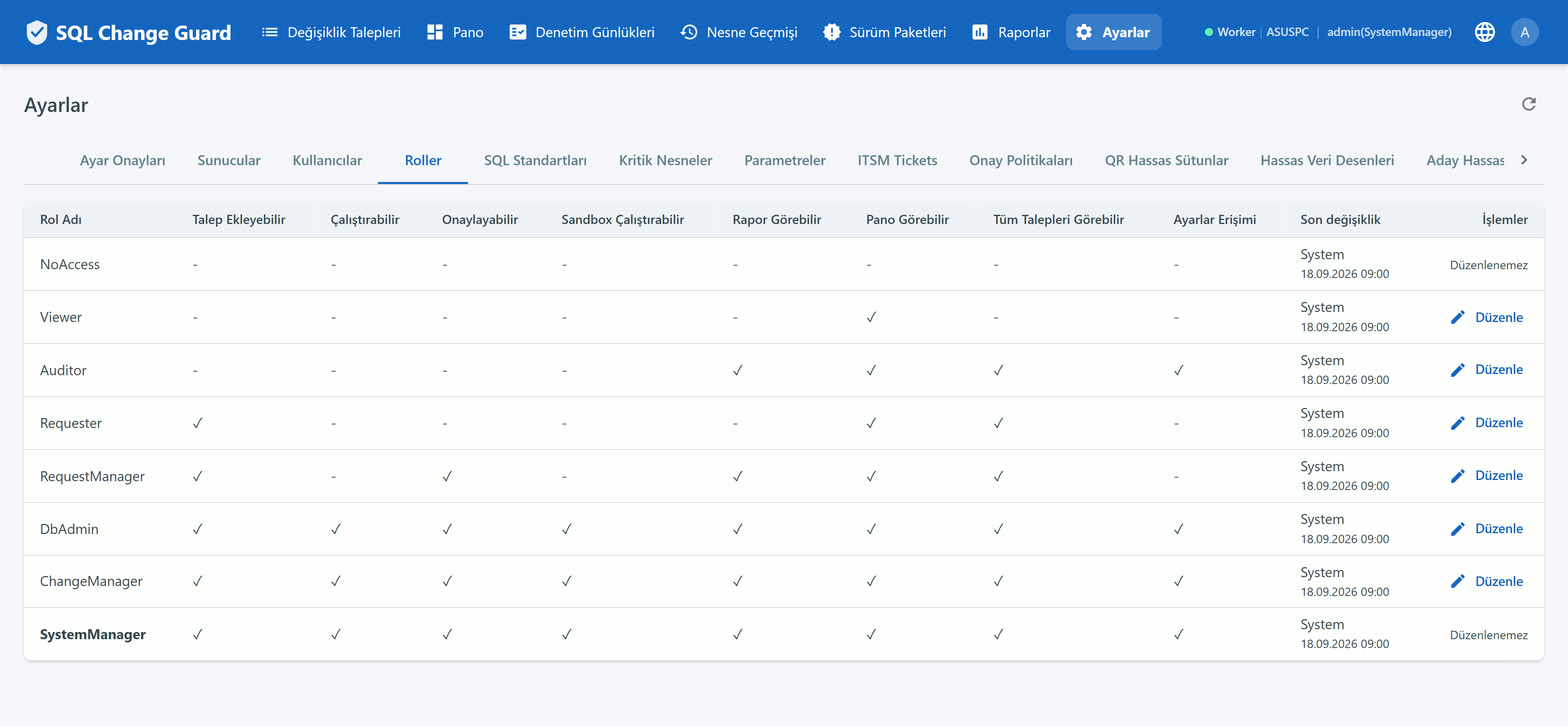This screenshot has height=726, width=1568.
Task: Click the Viewer row Pano Görebilir checkmark
Action: (872, 317)
